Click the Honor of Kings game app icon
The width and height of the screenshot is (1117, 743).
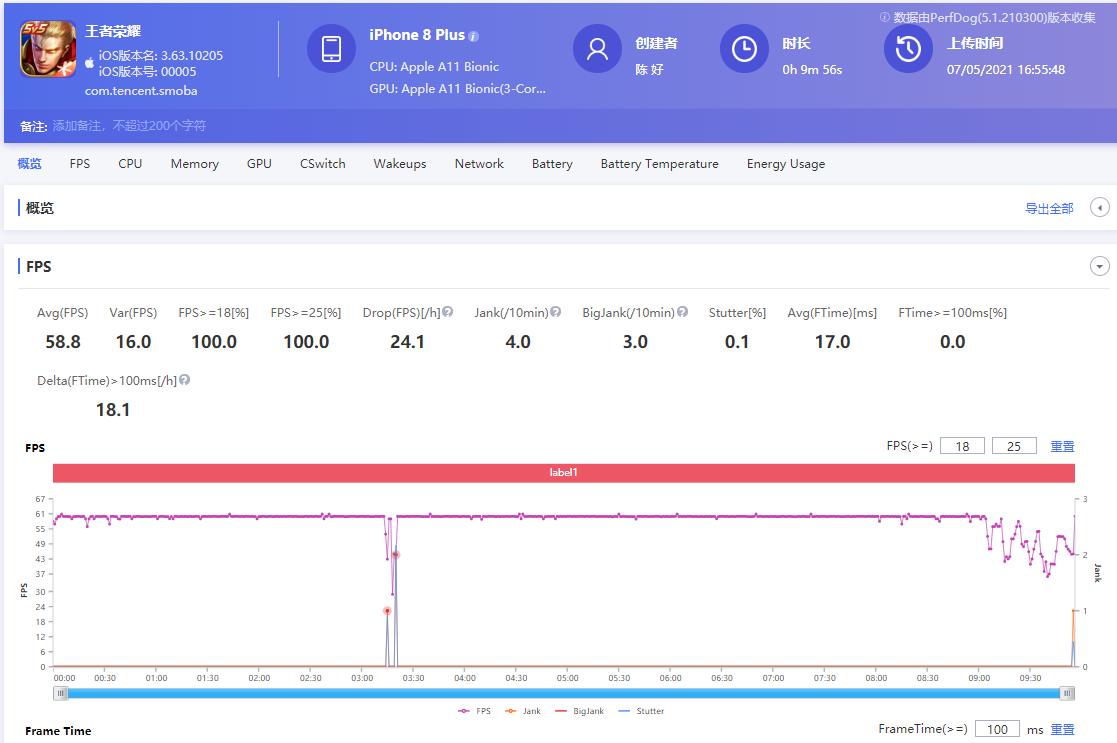click(x=48, y=50)
